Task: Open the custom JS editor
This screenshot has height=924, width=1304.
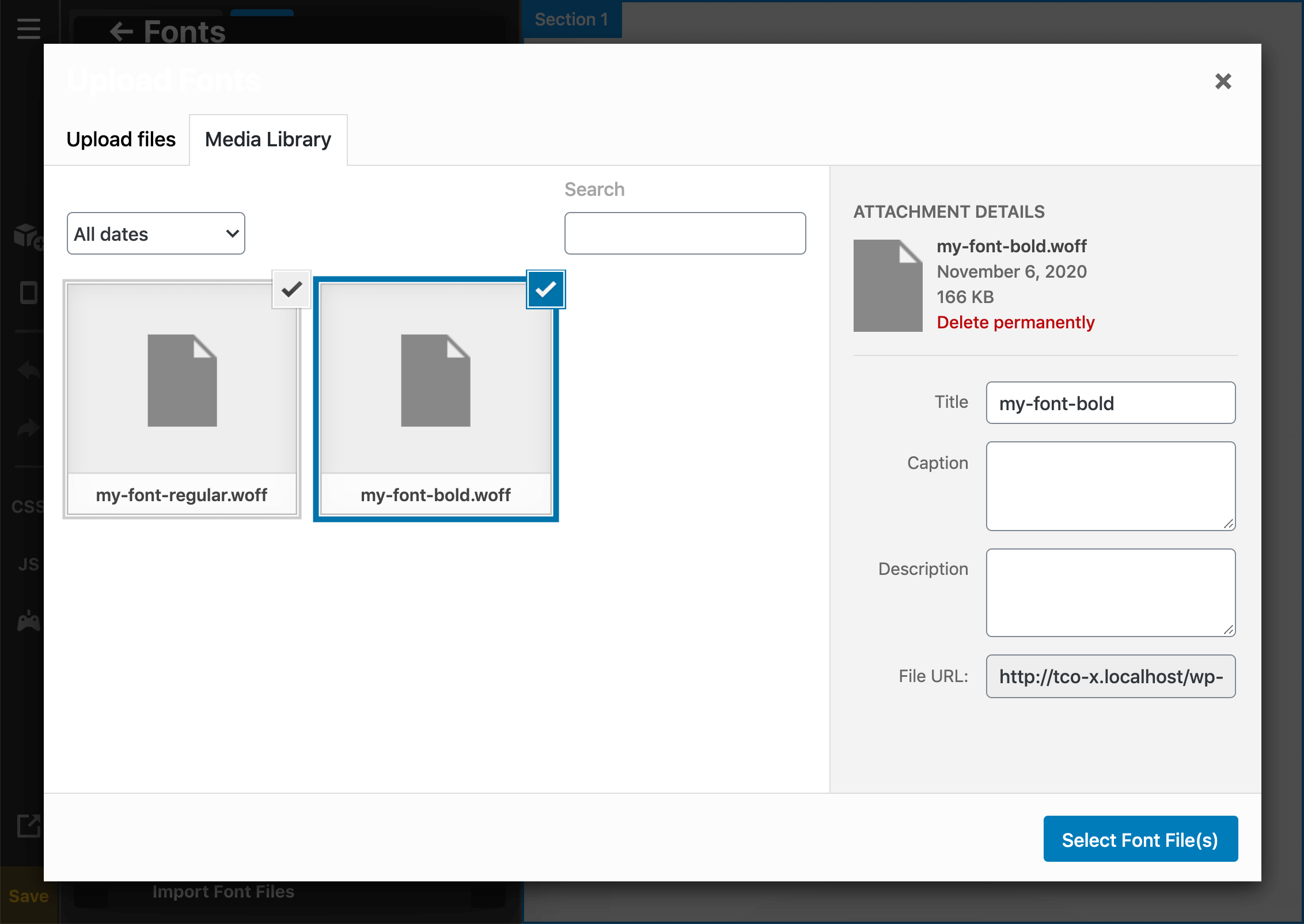Action: [x=28, y=564]
